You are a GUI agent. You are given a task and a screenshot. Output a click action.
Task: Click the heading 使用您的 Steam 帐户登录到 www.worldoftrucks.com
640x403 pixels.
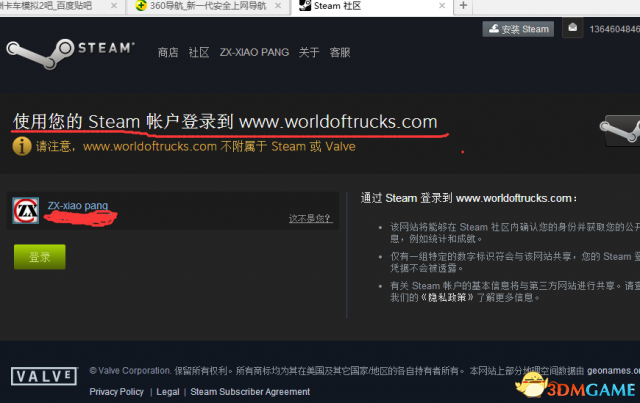(x=225, y=122)
